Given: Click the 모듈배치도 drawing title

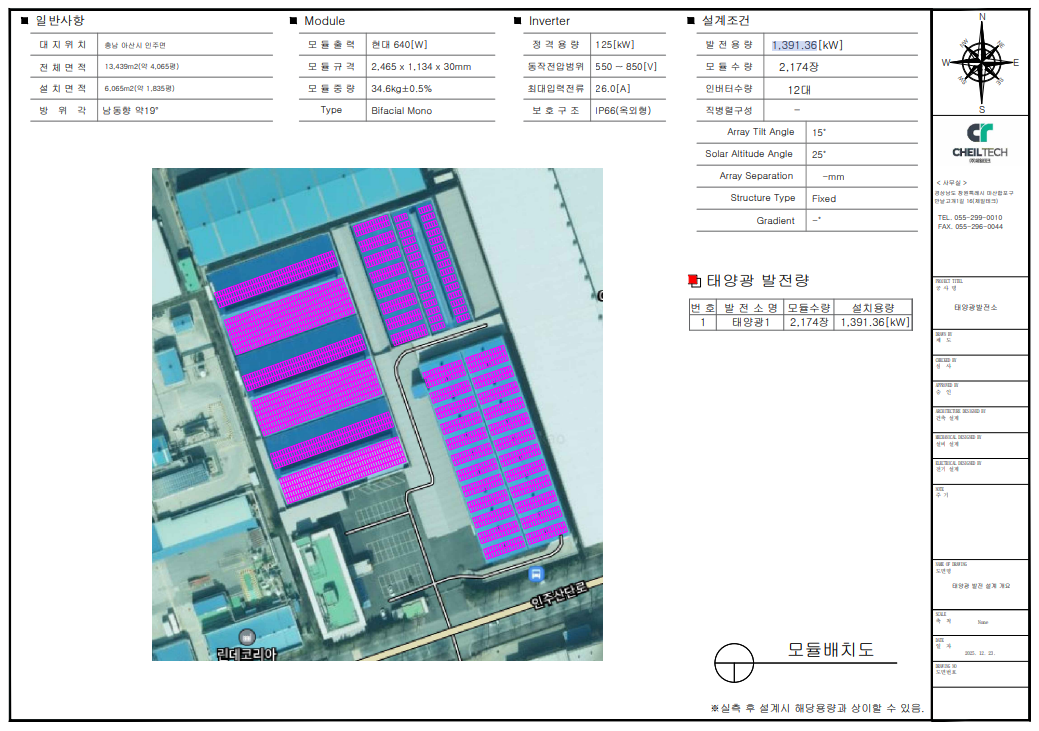Looking at the screenshot, I should coord(830,650).
